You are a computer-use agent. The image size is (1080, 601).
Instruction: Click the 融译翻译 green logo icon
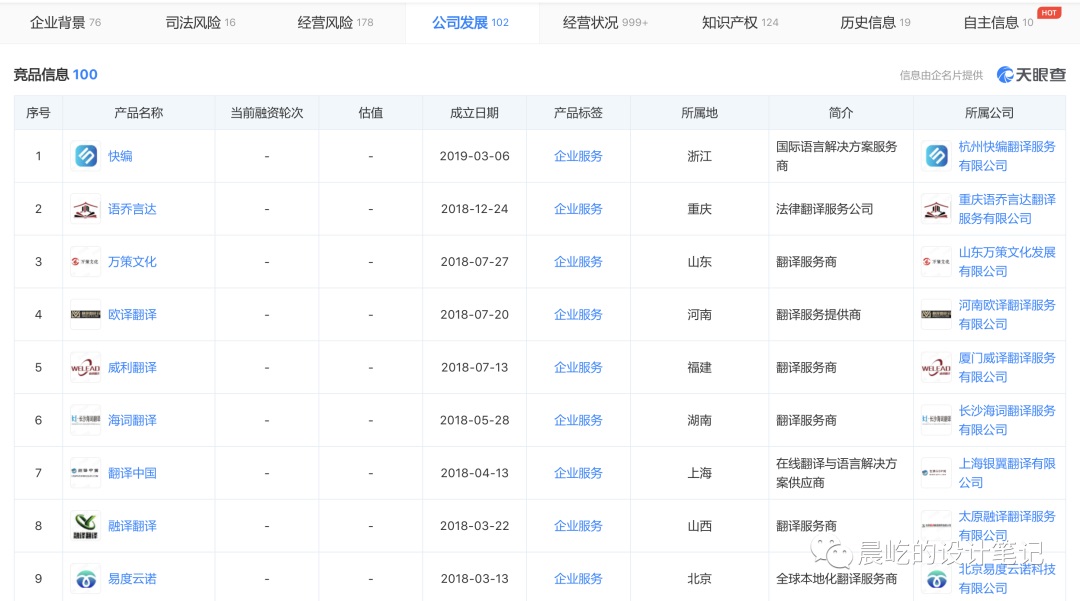click(86, 526)
